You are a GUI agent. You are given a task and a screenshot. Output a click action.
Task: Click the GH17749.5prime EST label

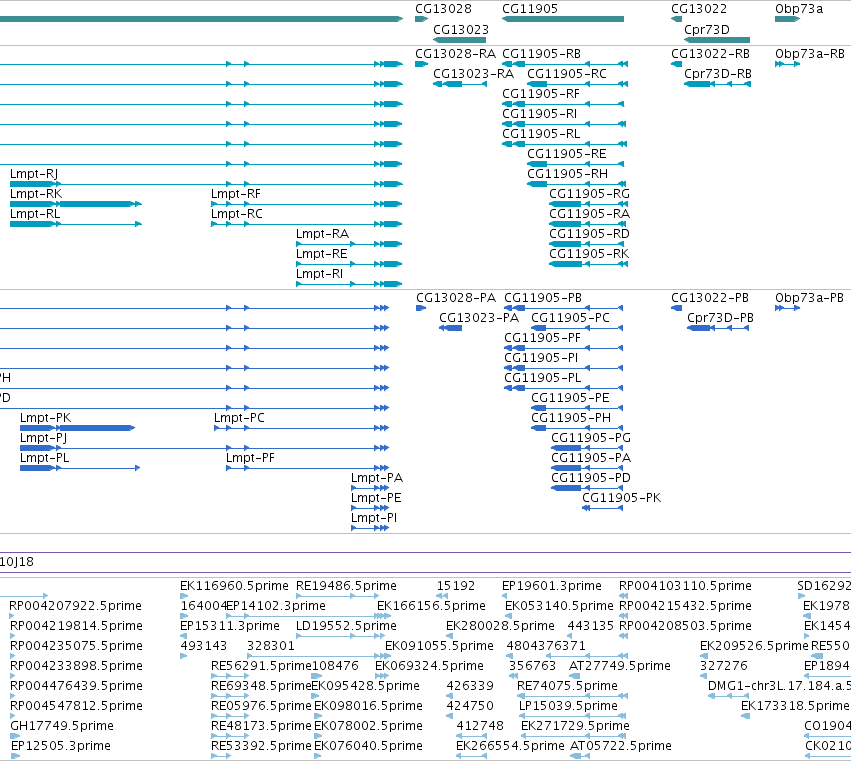(62, 726)
